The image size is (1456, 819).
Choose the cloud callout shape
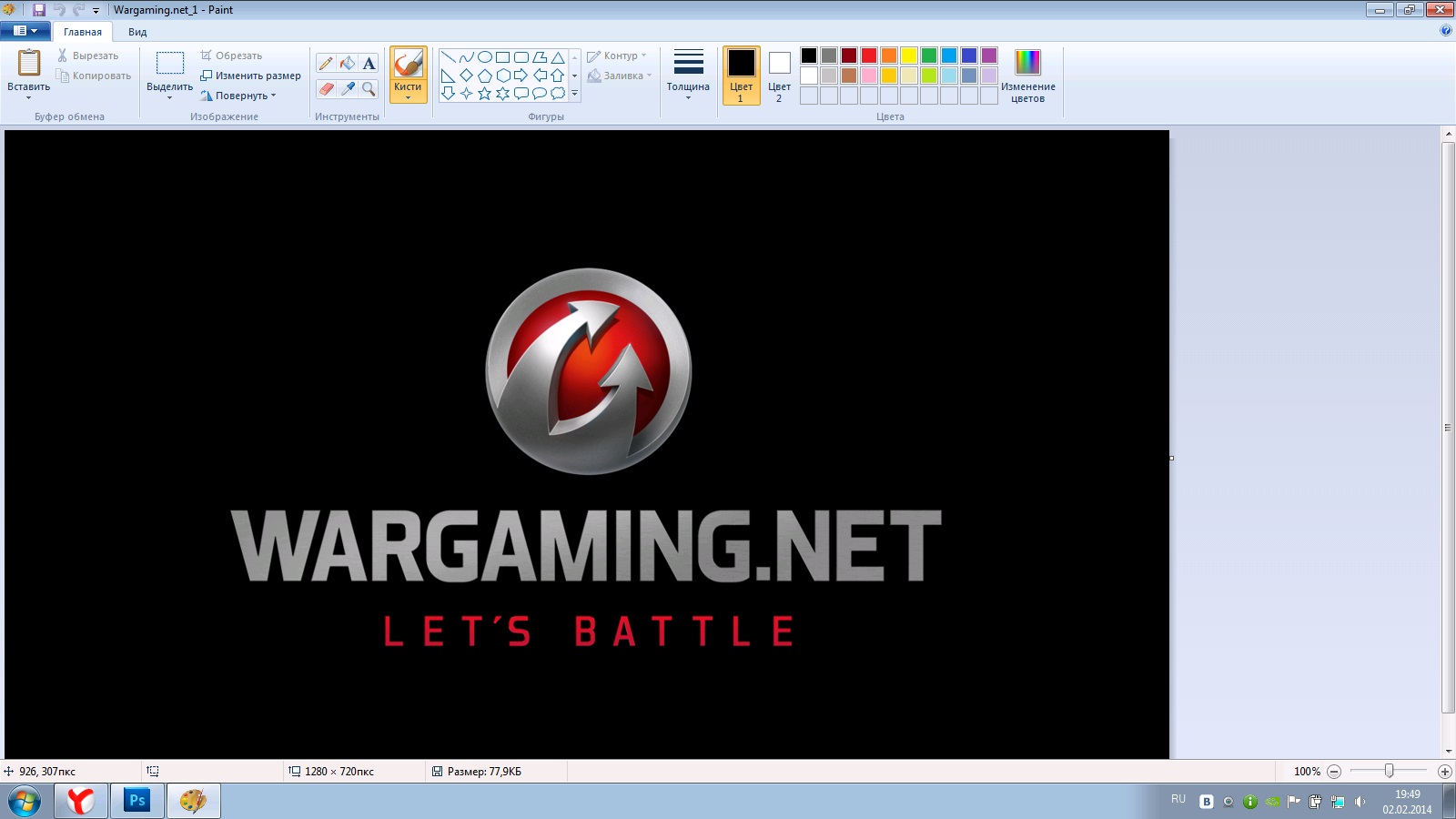[558, 93]
